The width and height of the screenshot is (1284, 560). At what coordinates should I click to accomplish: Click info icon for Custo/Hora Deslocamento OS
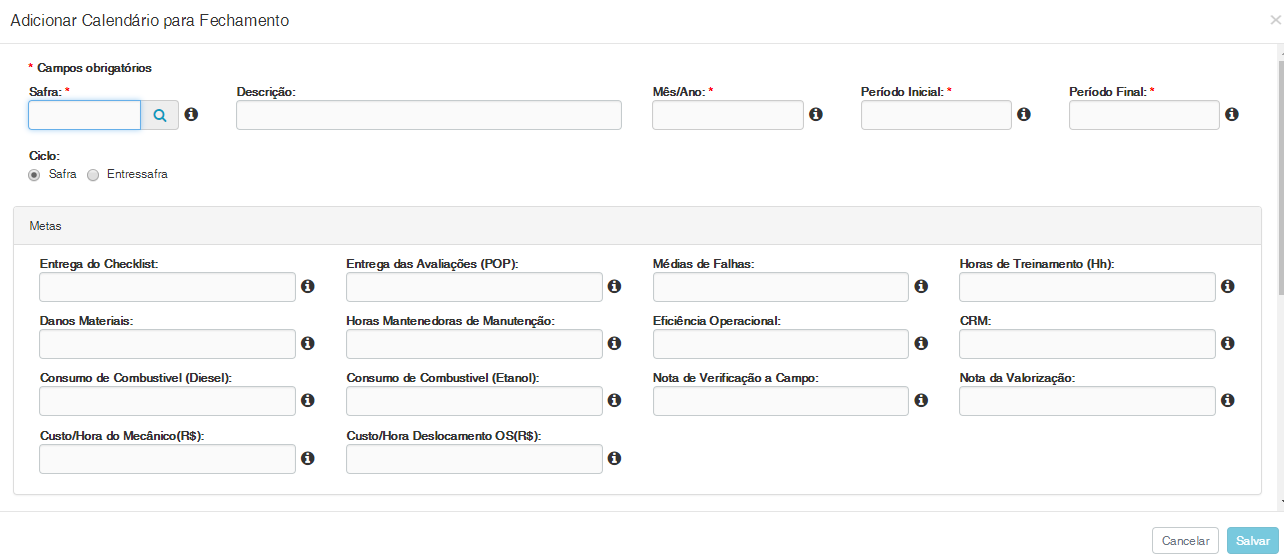point(615,459)
